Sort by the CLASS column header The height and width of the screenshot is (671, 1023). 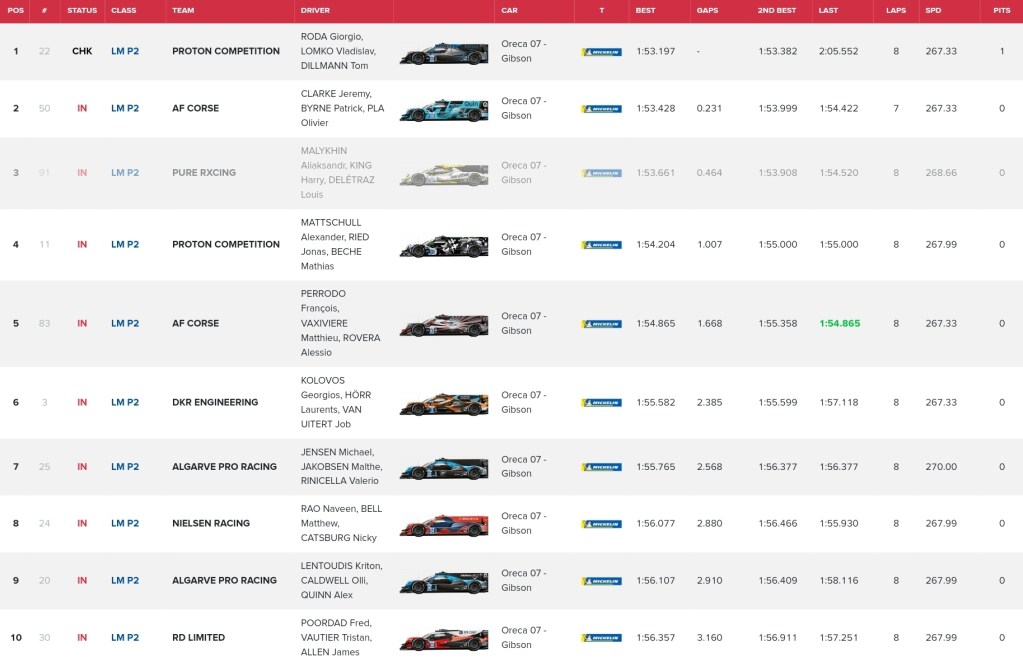(124, 10)
